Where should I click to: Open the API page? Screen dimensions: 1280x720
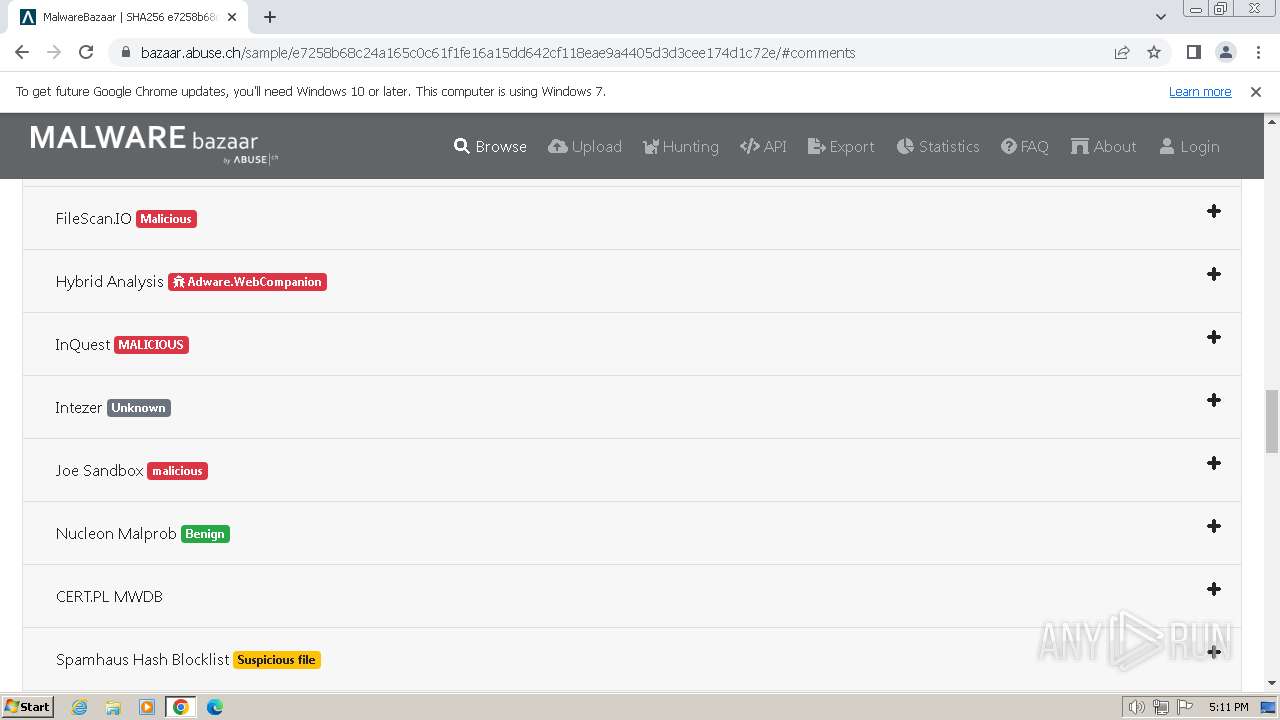pos(763,146)
